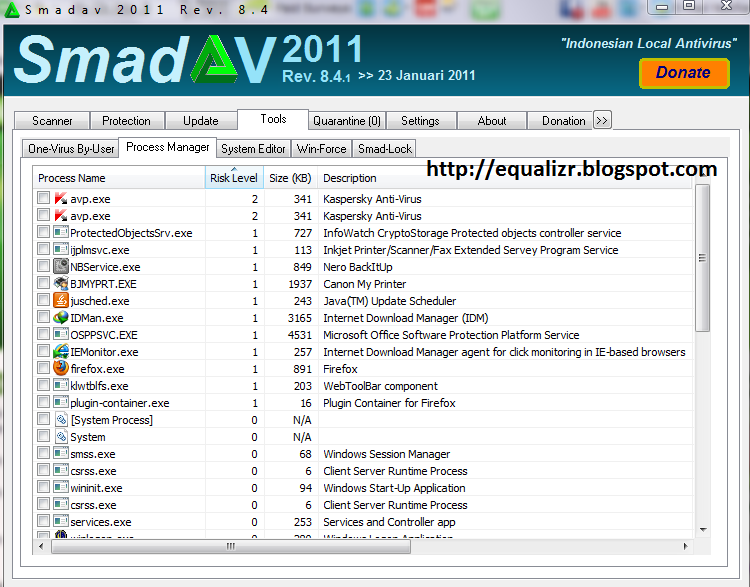Click the plugin-container.exe process icon
750x587 pixels.
tap(61, 402)
